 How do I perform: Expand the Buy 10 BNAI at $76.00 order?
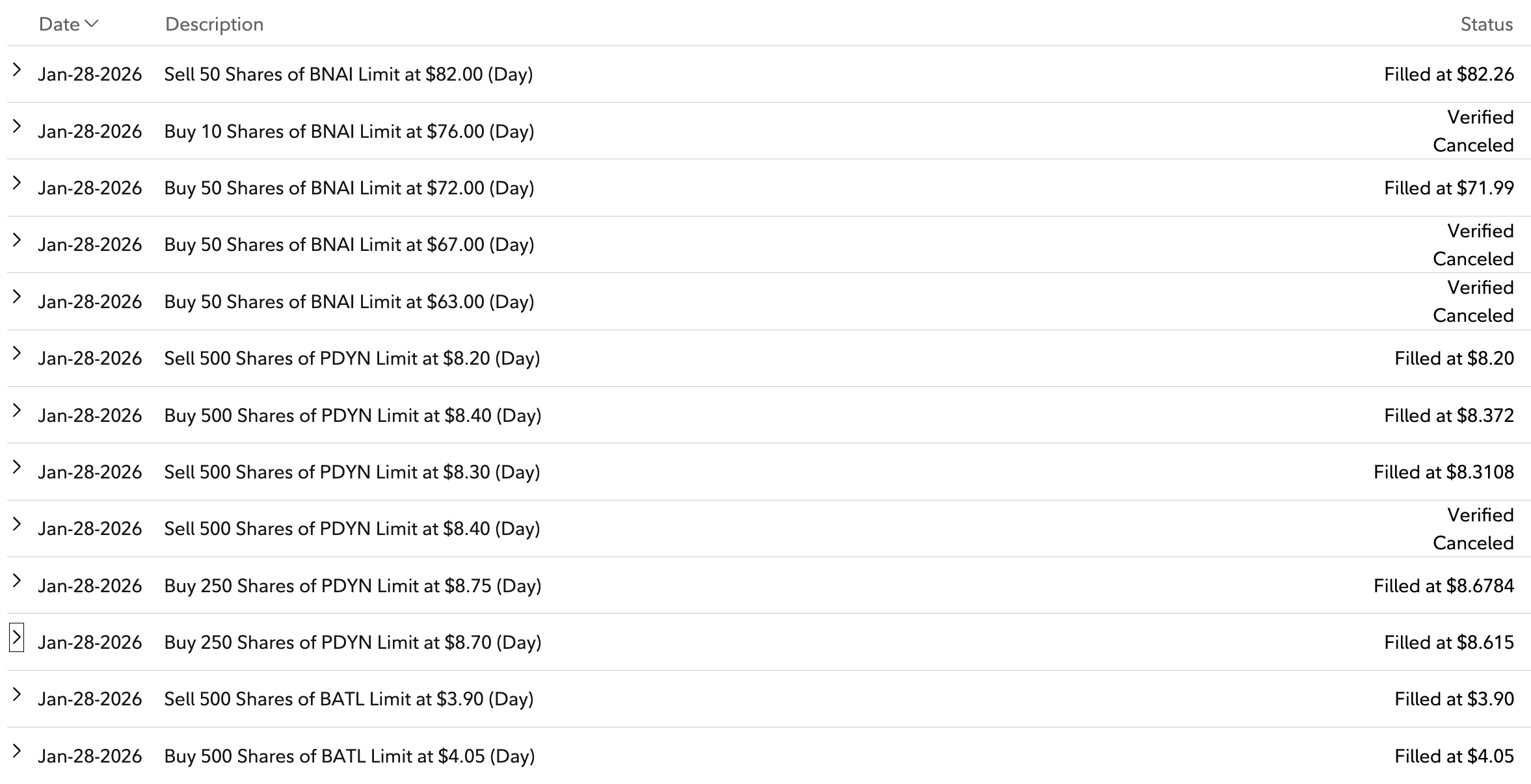click(17, 126)
